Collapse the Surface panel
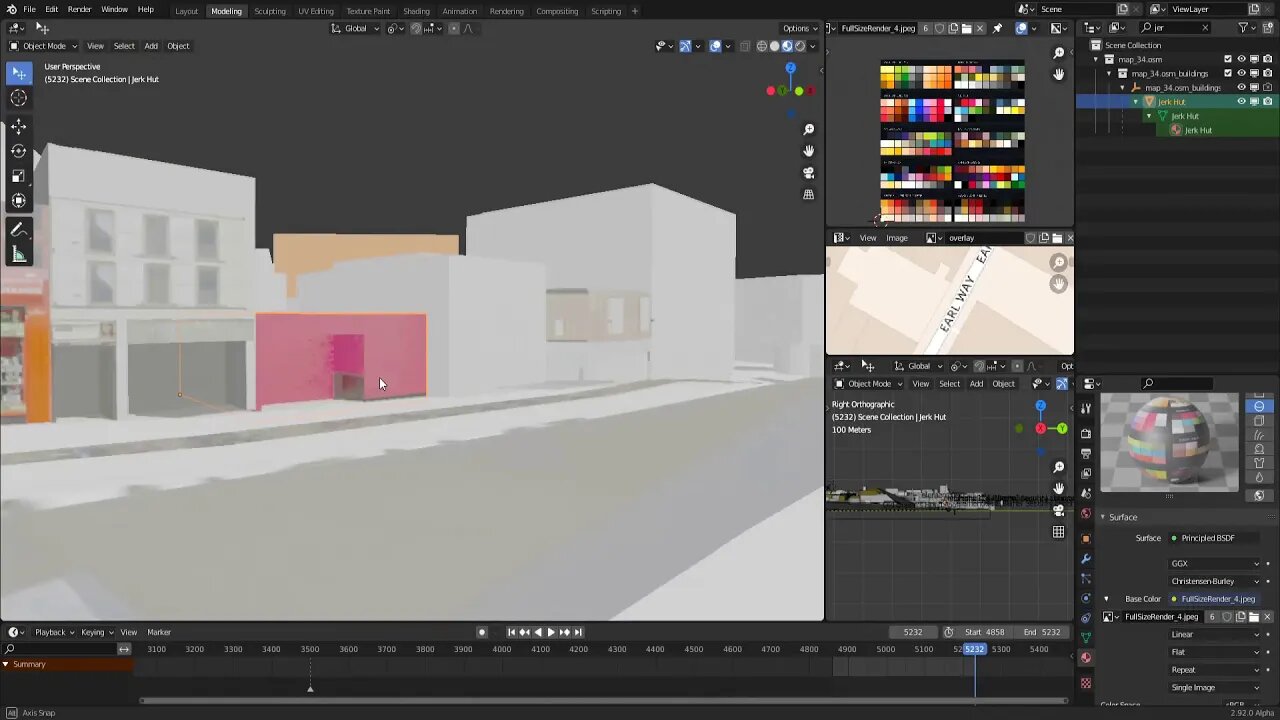1280x720 pixels. (x=1104, y=517)
